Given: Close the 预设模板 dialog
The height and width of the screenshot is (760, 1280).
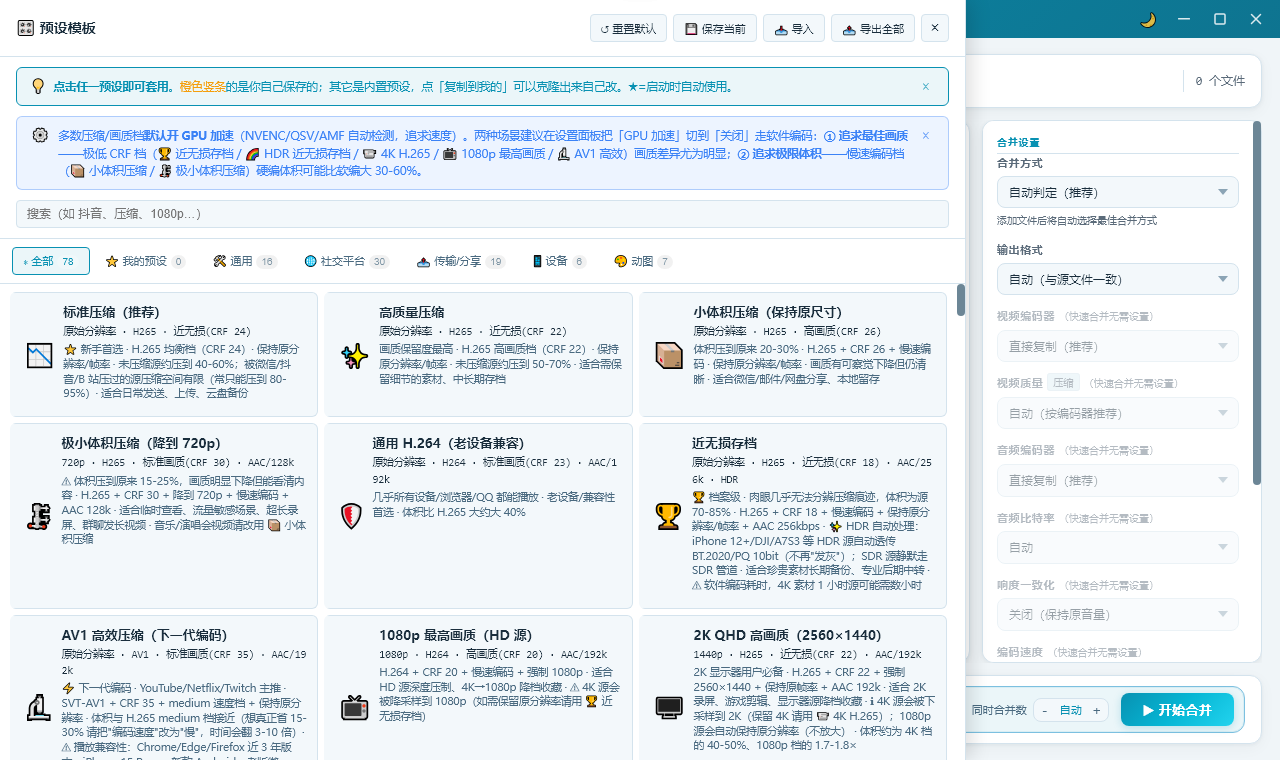Looking at the screenshot, I should 935,28.
